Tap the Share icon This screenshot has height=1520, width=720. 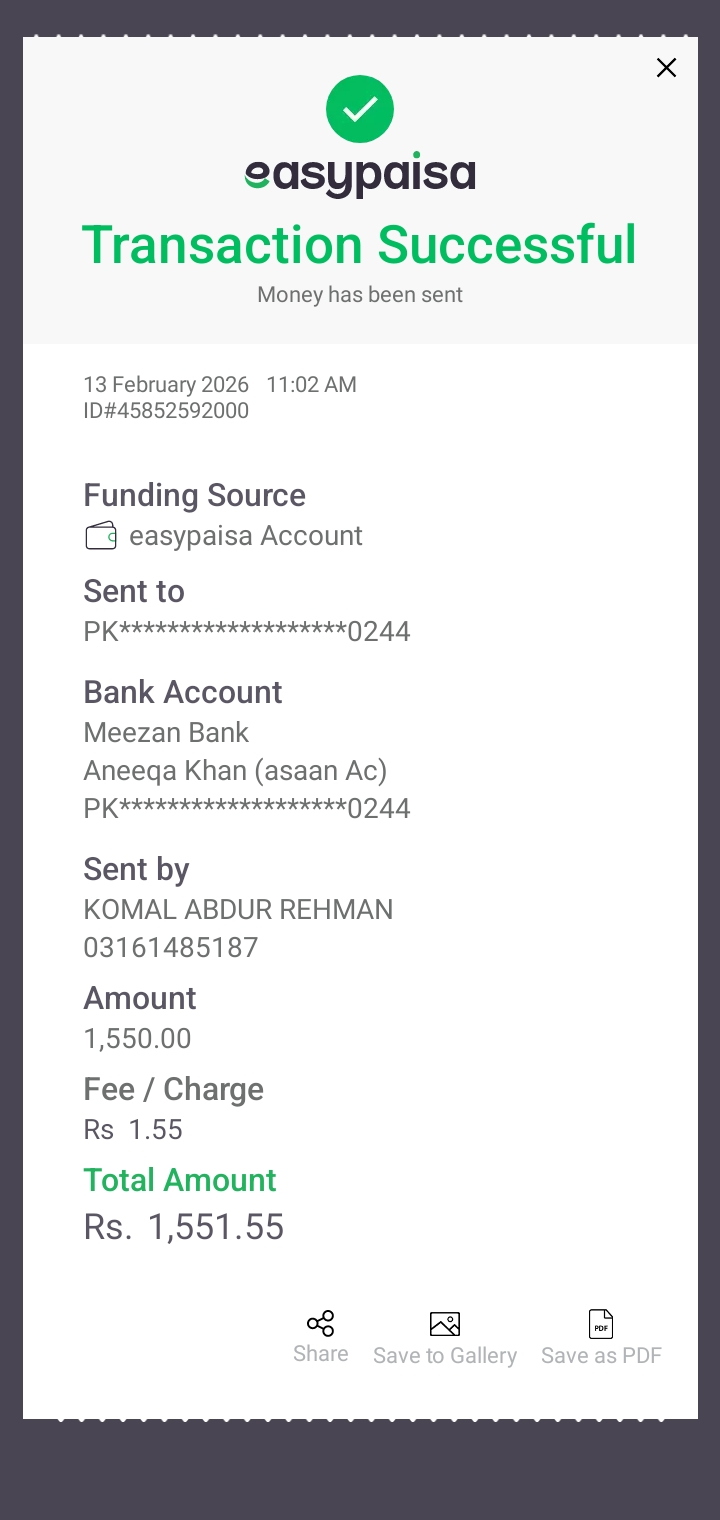click(320, 1324)
